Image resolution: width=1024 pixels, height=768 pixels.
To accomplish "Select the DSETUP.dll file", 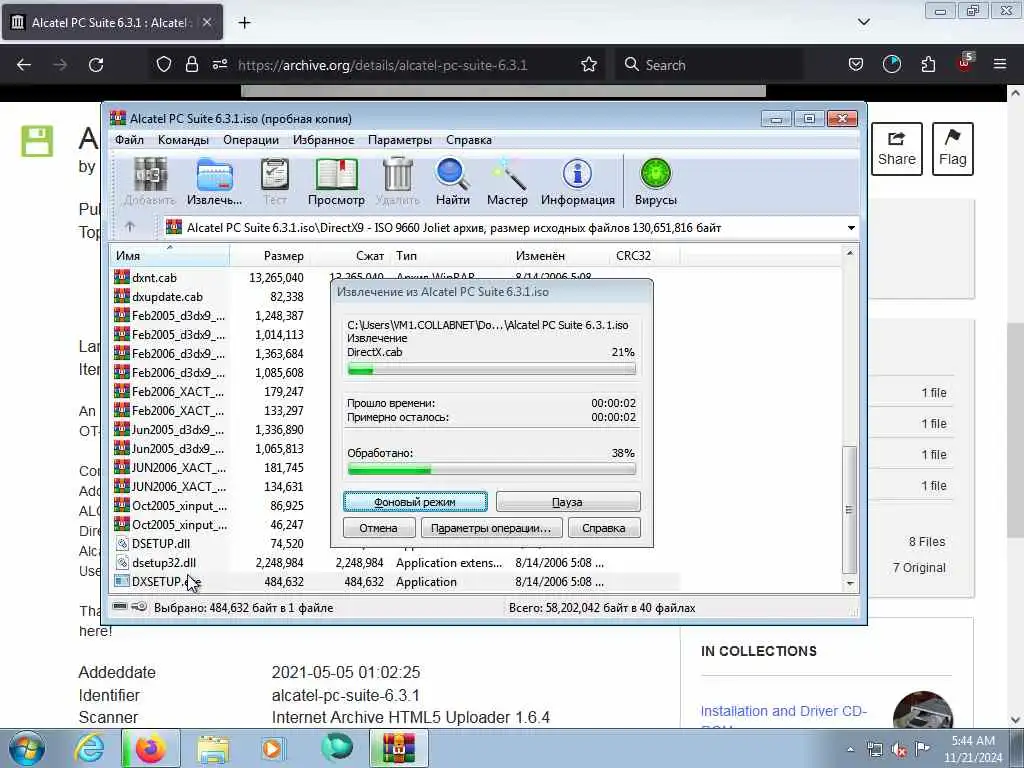I will tap(161, 543).
